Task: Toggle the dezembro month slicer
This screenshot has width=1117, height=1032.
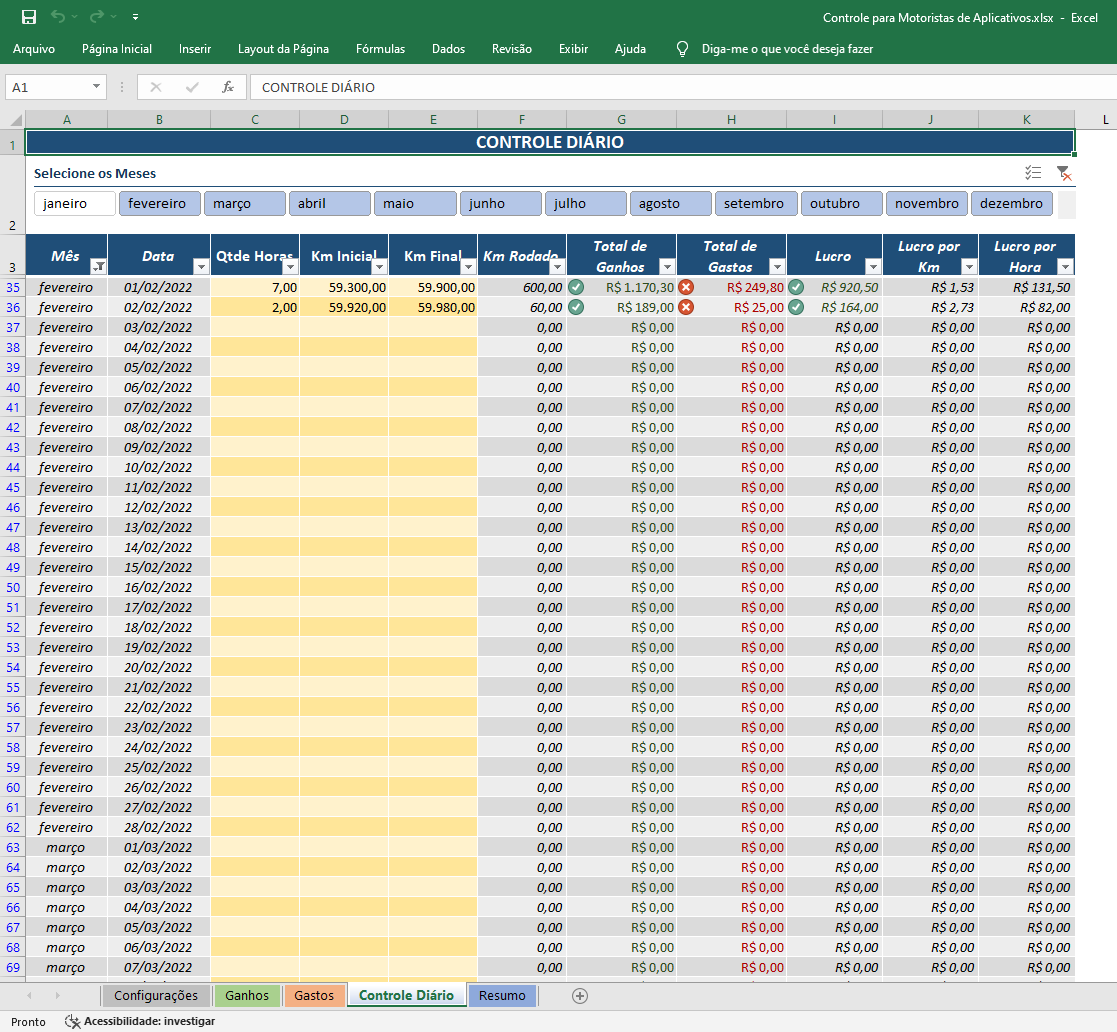Action: 1012,204
